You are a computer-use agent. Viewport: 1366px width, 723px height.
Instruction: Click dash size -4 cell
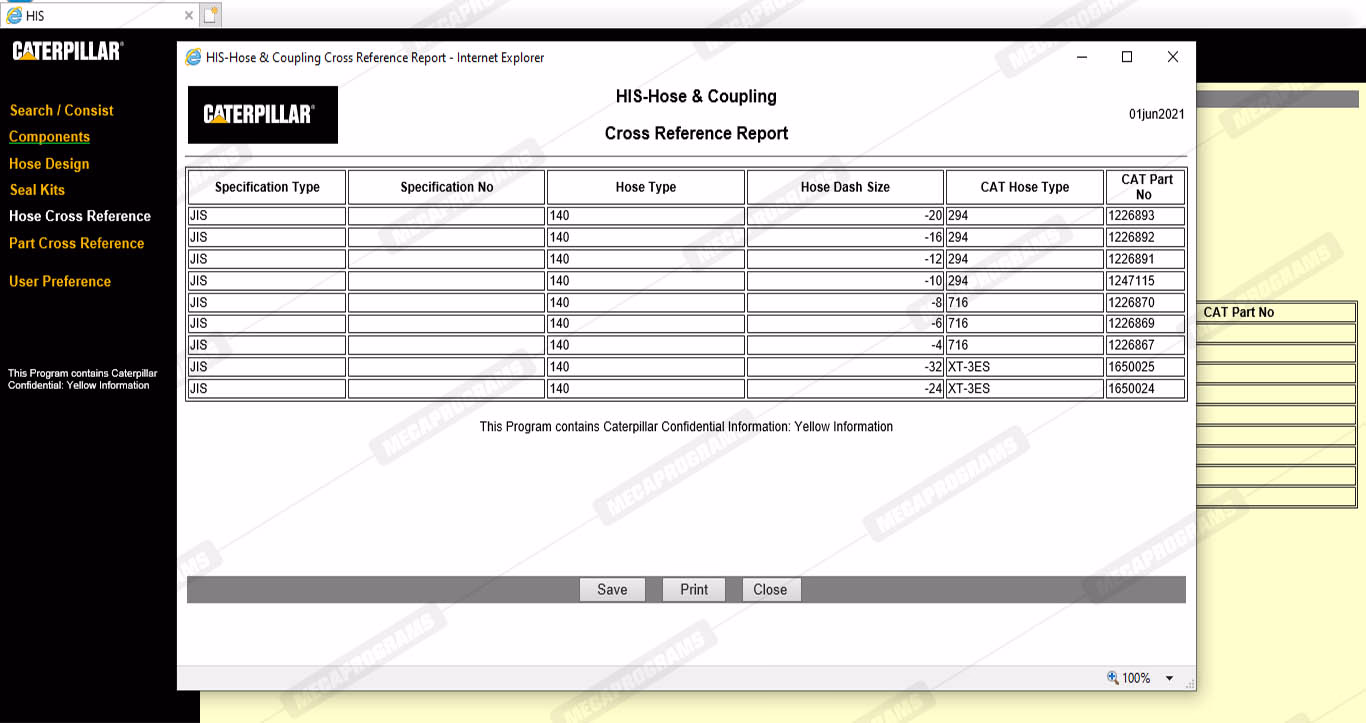click(845, 345)
